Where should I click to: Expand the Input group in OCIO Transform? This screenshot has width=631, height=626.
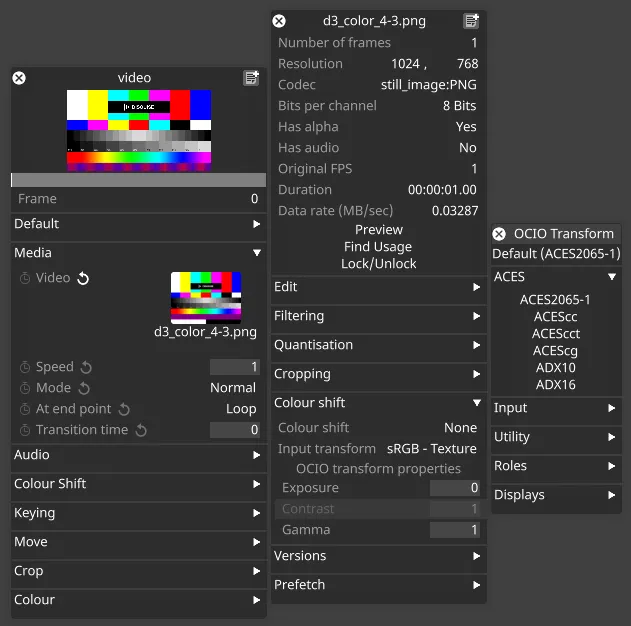[x=556, y=408]
